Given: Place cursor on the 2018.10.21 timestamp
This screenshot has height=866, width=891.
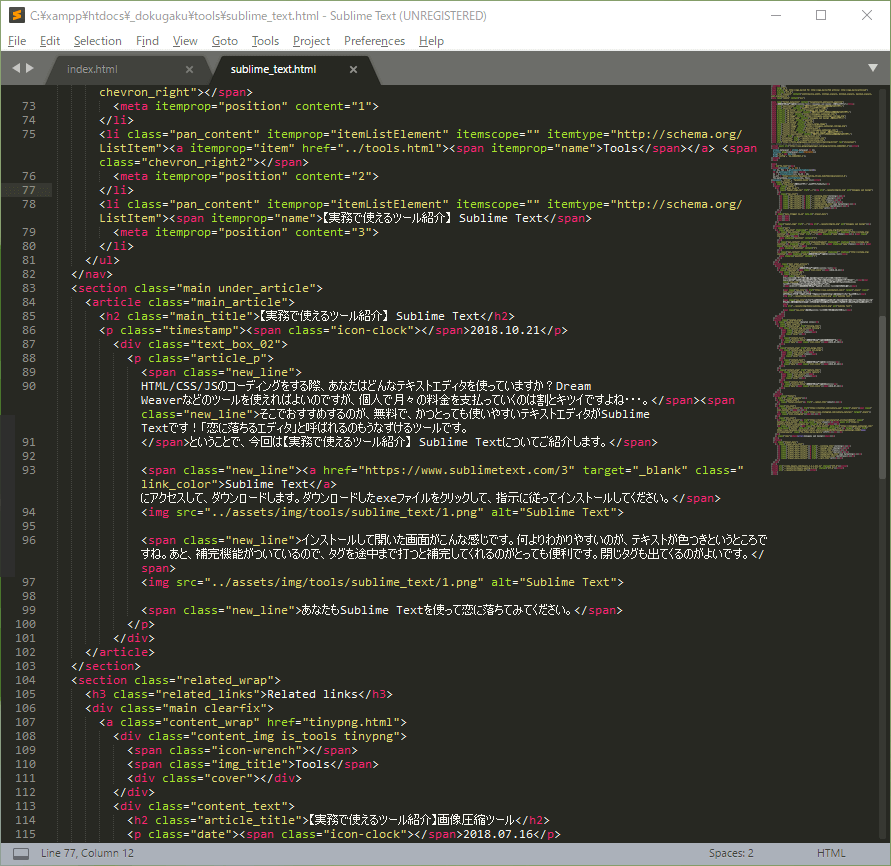Looking at the screenshot, I should [505, 330].
